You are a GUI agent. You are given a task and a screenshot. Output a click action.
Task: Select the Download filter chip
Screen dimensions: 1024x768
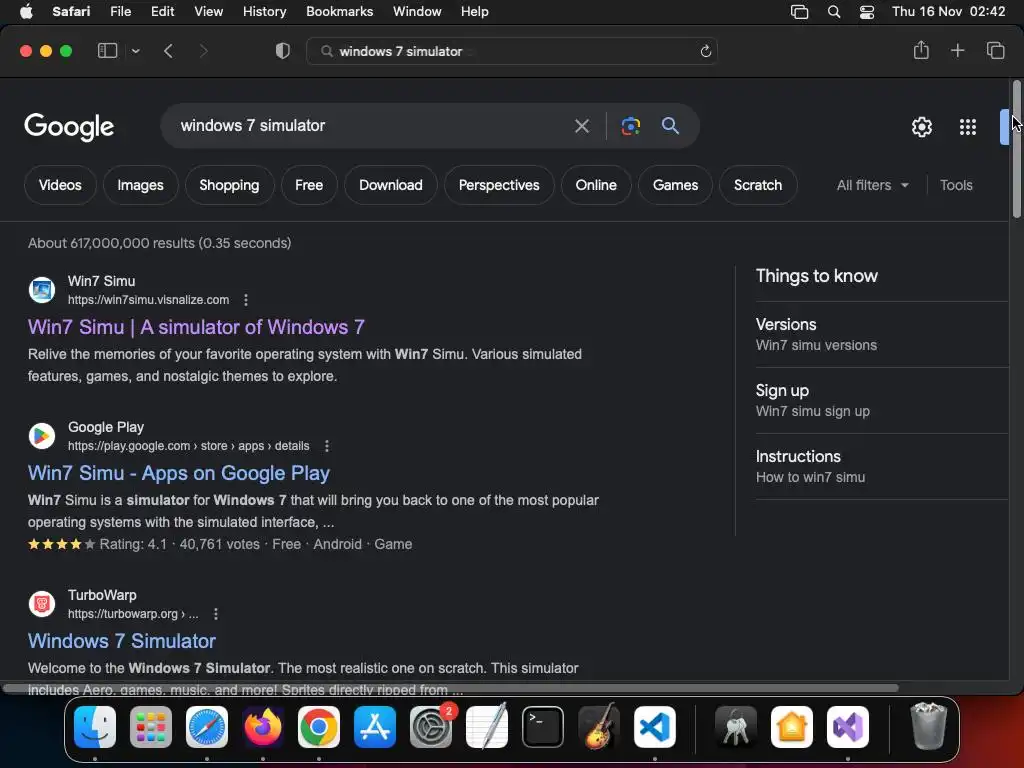[x=391, y=185]
